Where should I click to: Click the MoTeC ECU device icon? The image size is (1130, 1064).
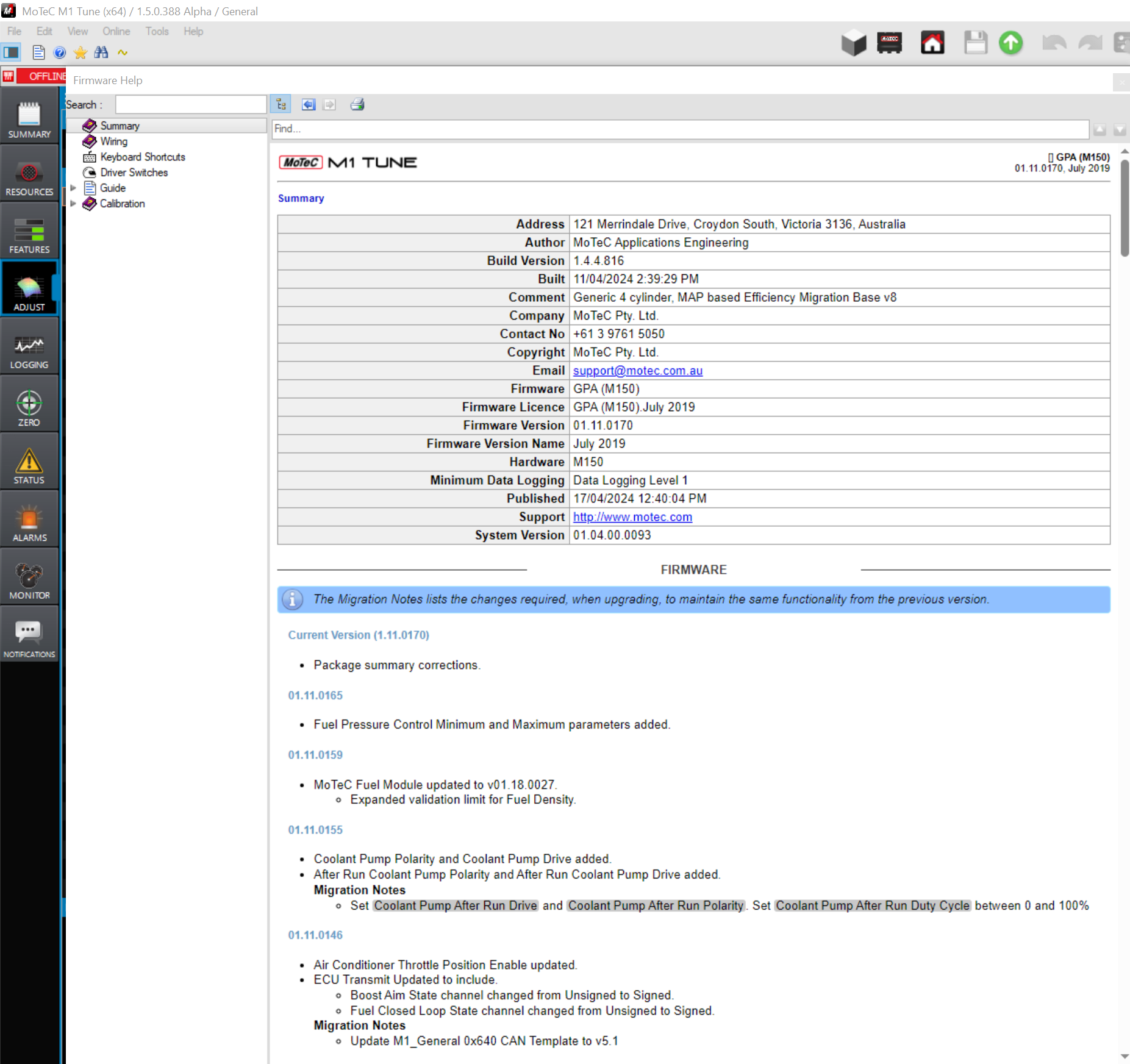coord(889,43)
